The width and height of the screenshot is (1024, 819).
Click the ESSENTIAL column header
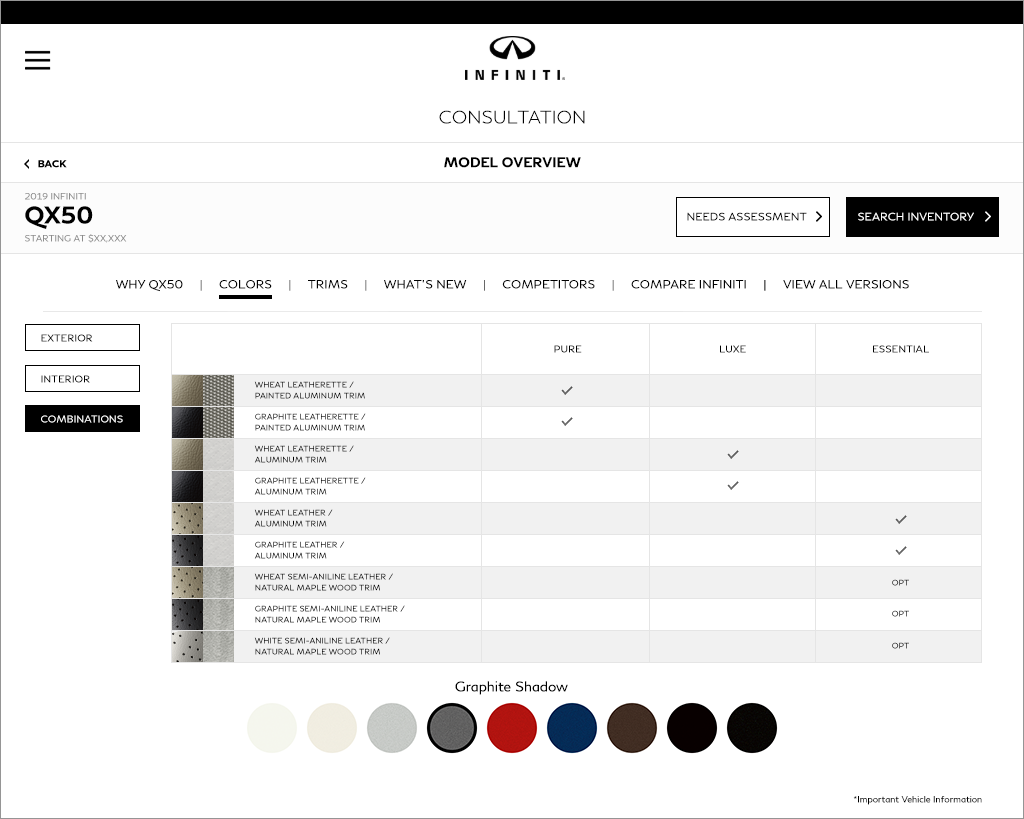900,349
